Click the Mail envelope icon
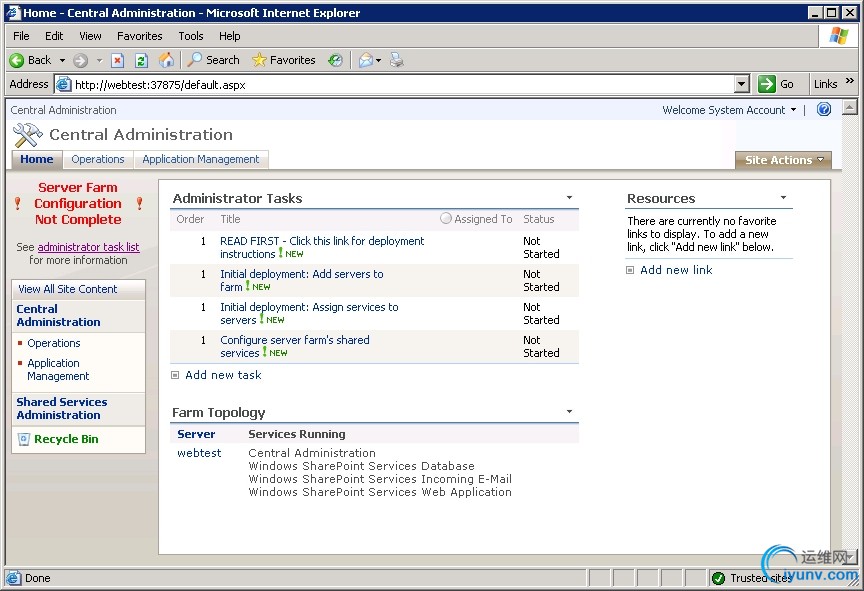The image size is (864, 591). tap(365, 60)
